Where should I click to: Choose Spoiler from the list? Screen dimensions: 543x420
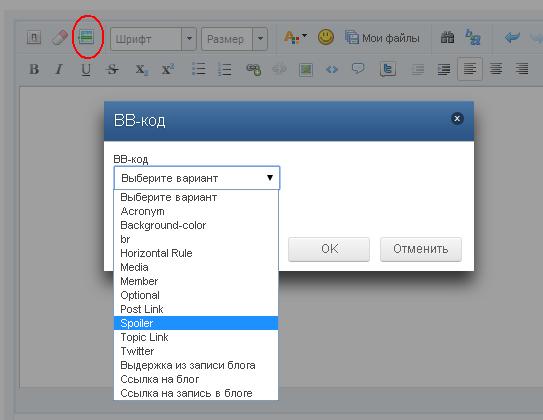point(196,323)
